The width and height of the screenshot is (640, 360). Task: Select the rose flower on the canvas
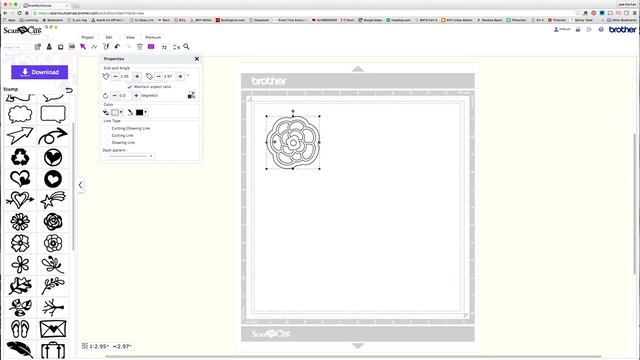pyautogui.click(x=293, y=142)
